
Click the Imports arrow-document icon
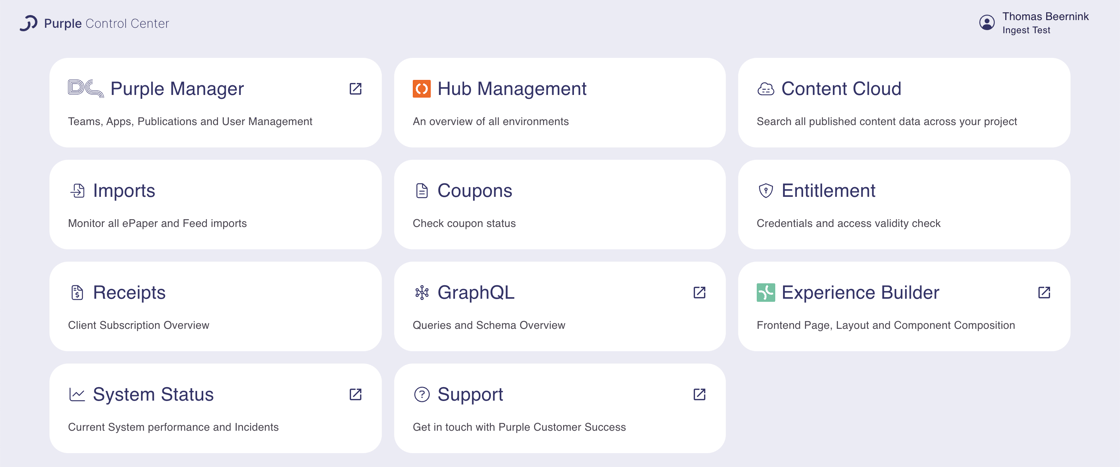[76, 191]
